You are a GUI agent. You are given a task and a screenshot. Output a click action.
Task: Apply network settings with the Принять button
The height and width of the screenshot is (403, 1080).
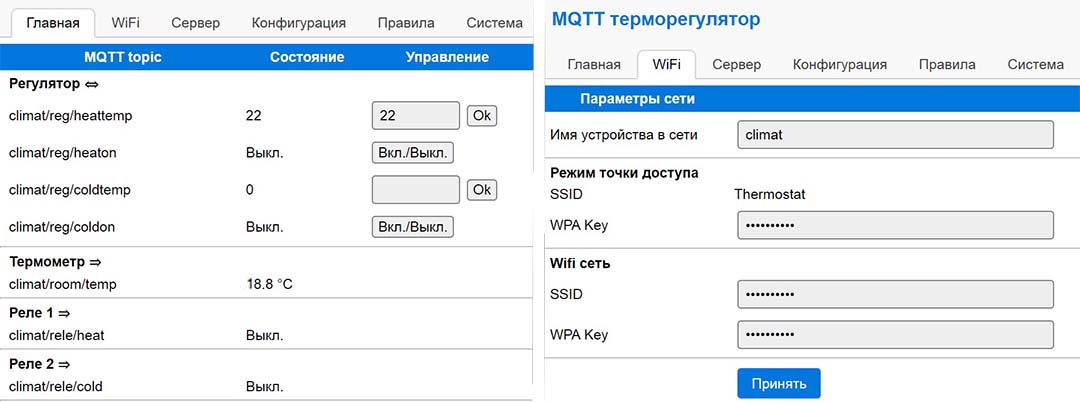[x=779, y=383]
